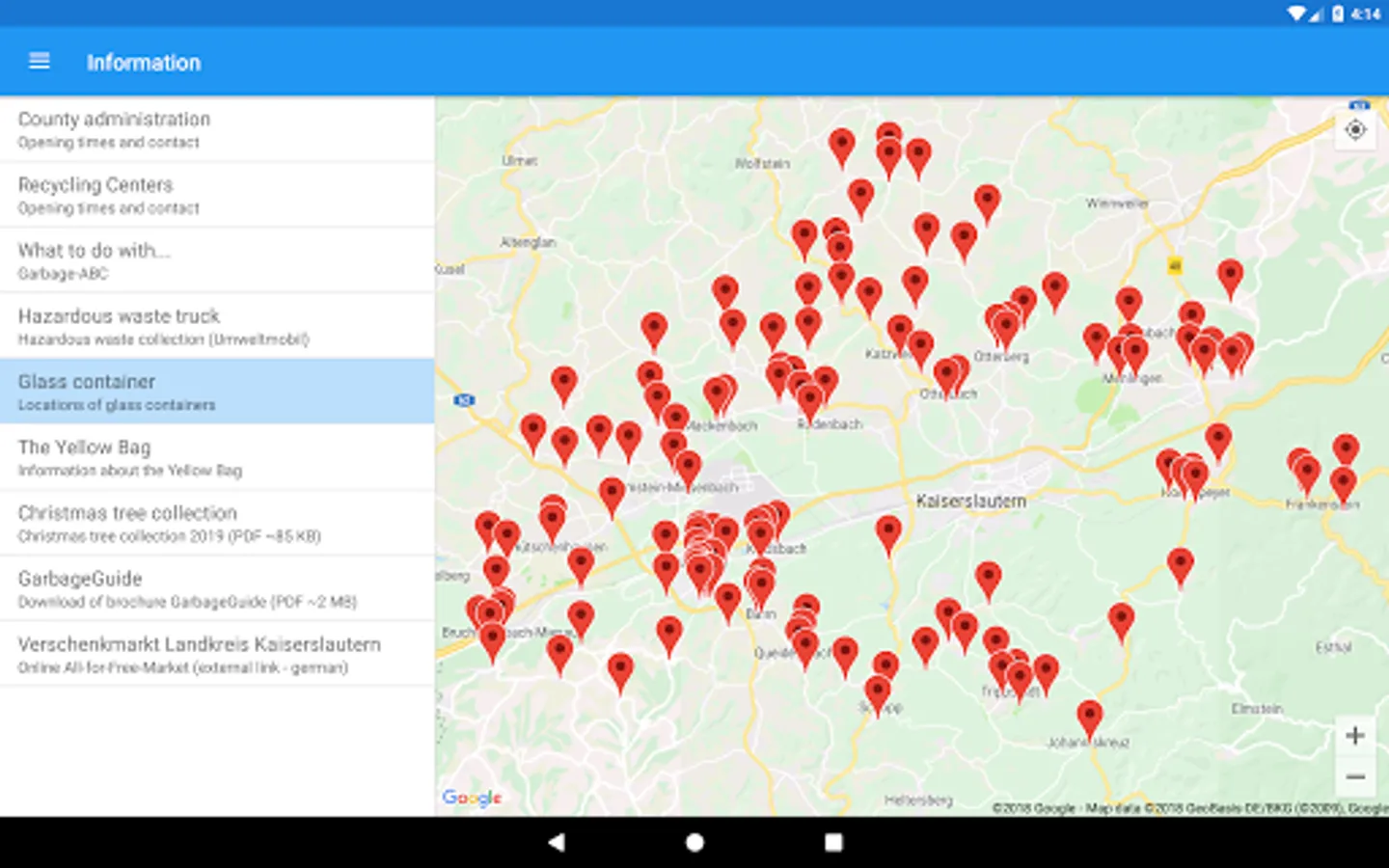The image size is (1389, 868).
Task: Click the Esthal label on the map
Action: (x=1333, y=647)
